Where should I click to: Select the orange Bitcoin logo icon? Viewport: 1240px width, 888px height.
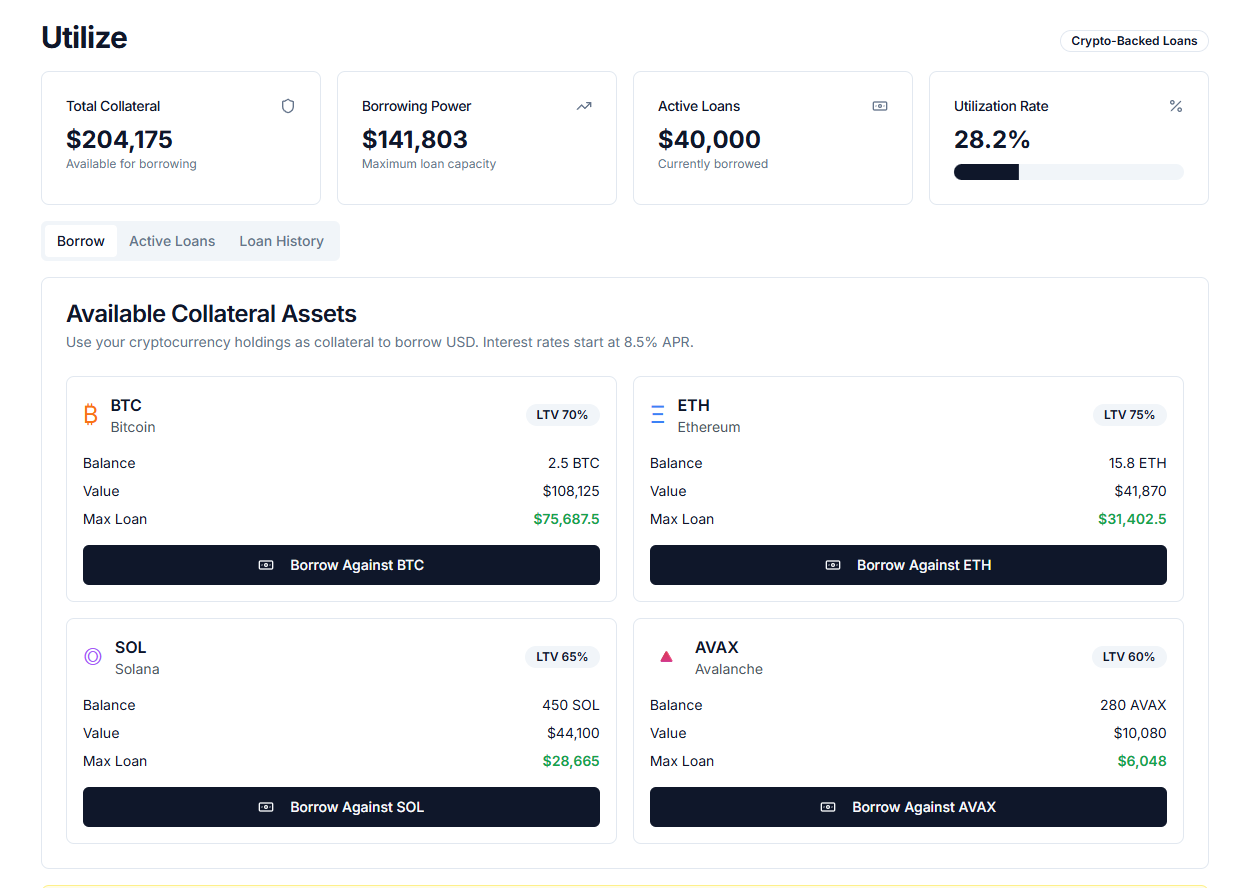91,414
